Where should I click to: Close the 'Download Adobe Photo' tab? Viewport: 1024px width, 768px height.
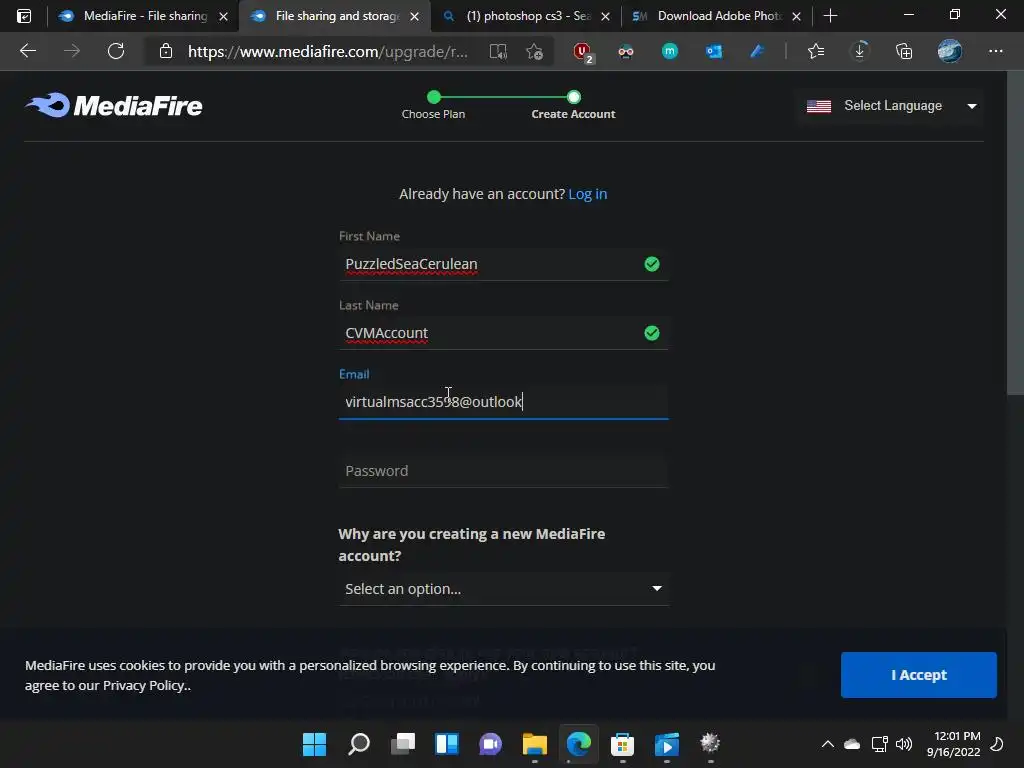(x=796, y=16)
